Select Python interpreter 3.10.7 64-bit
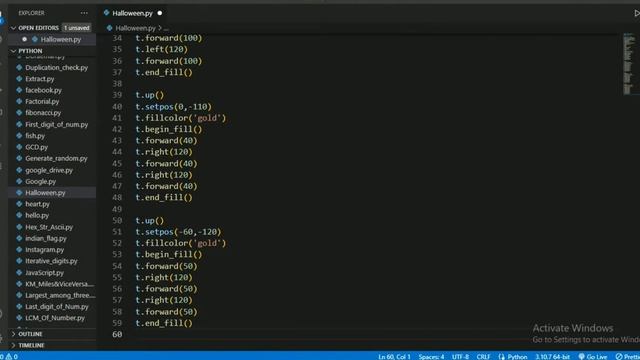 pyautogui.click(x=552, y=356)
